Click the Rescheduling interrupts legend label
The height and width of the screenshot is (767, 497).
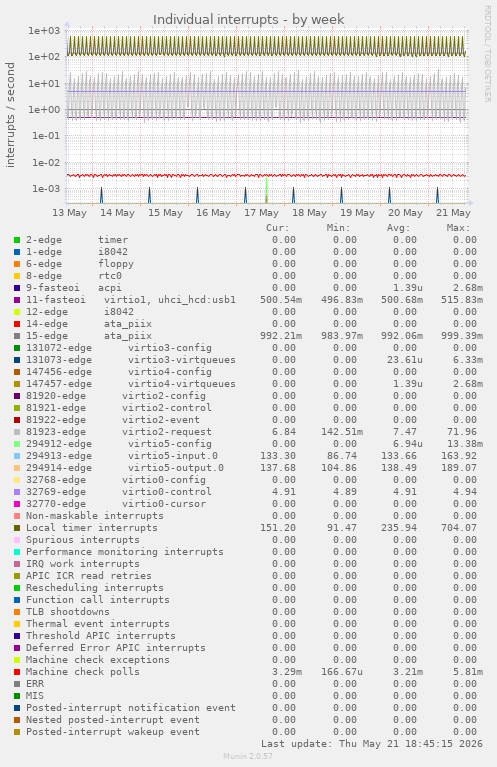pyautogui.click(x=94, y=588)
